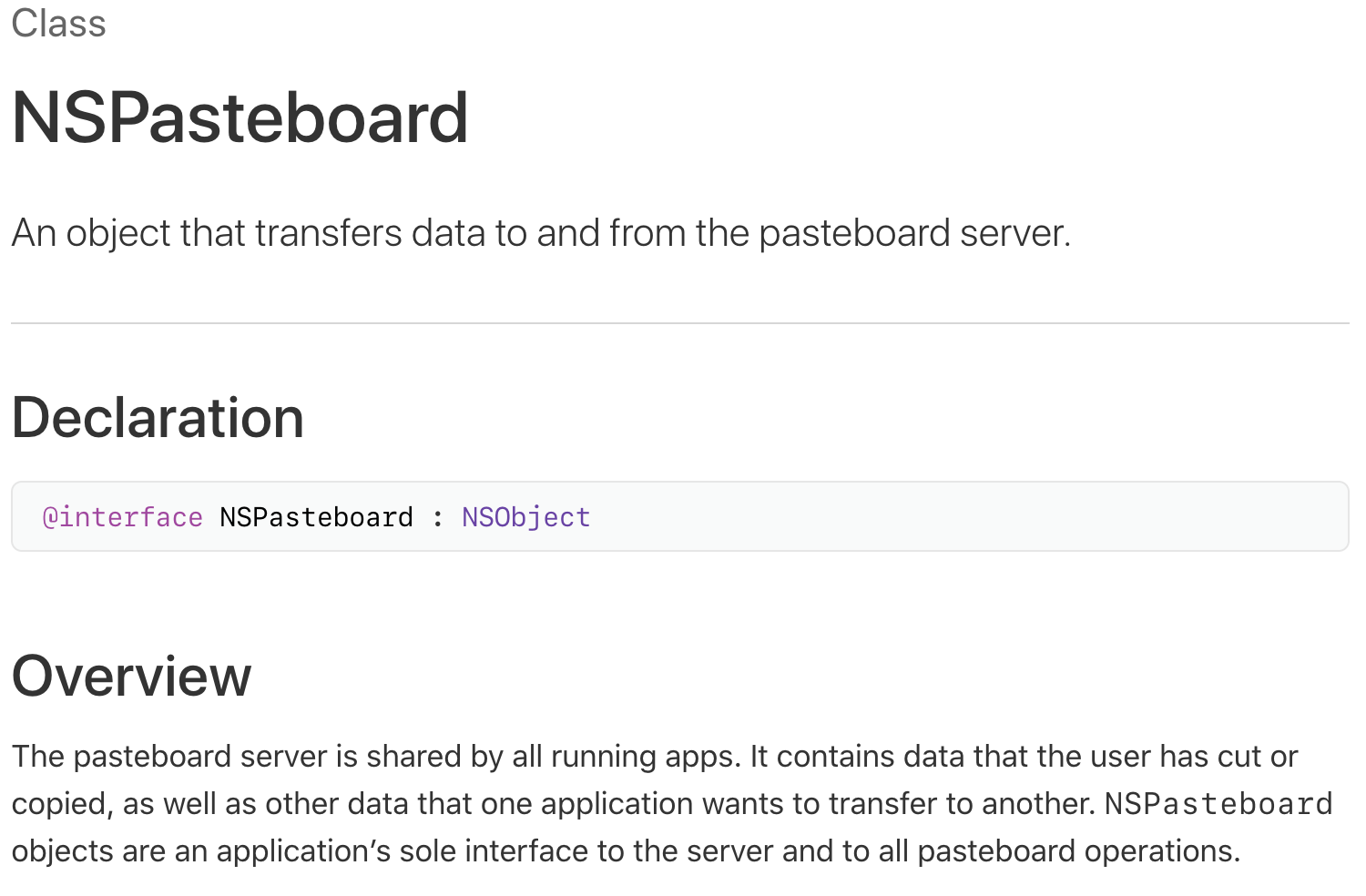Viewport: 1366px width, 896px height.
Task: Click 'pasteboard server' in the abstract sentence
Action: pos(913,233)
